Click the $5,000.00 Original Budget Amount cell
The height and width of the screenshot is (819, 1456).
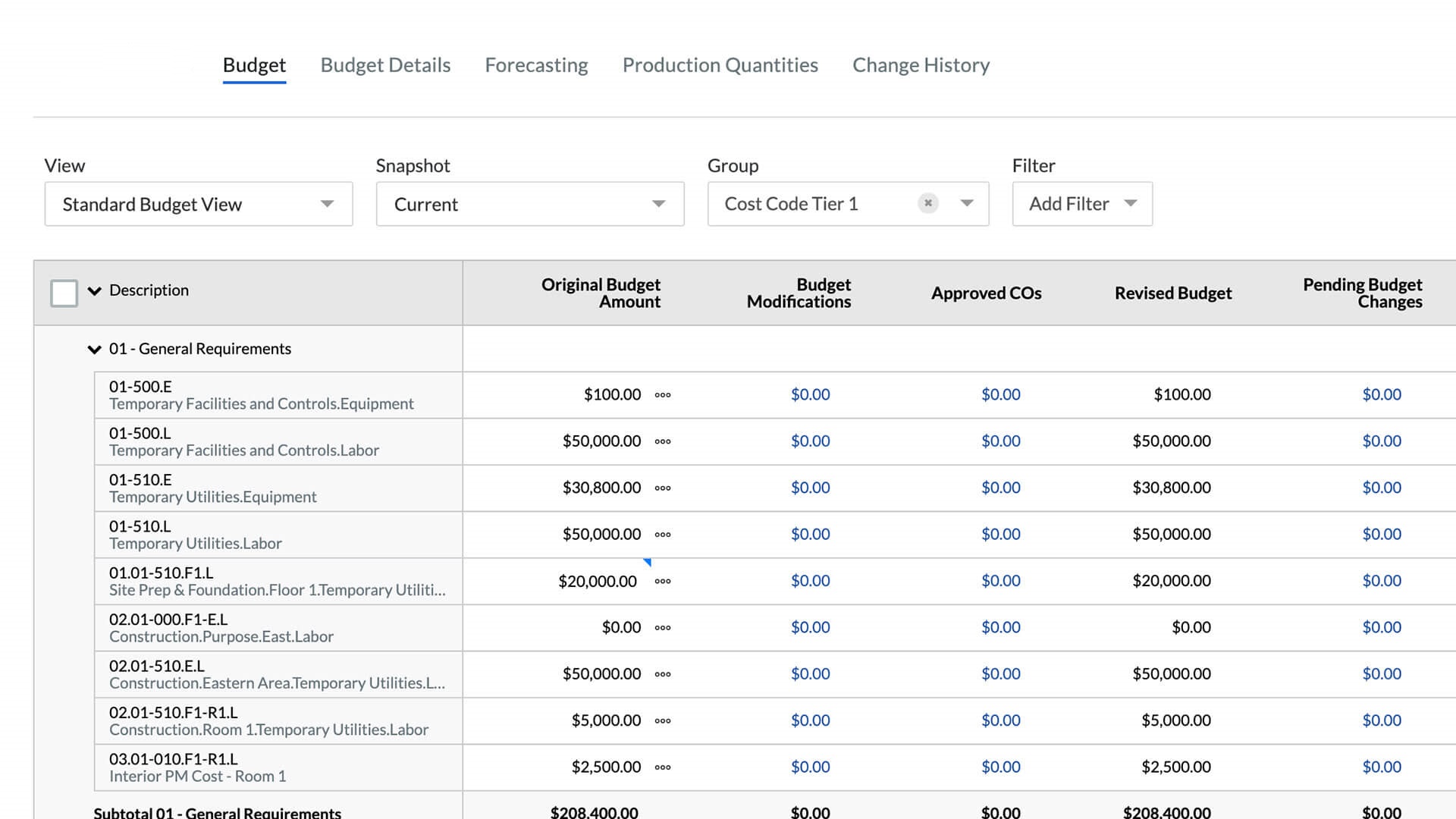tap(606, 720)
